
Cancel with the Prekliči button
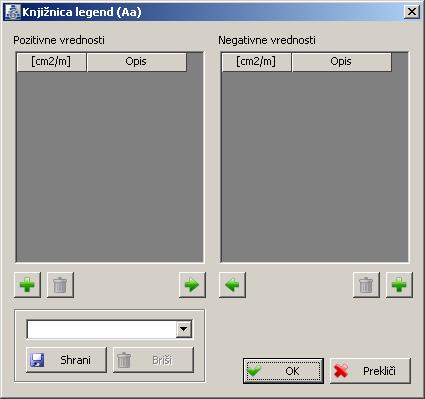click(x=370, y=371)
